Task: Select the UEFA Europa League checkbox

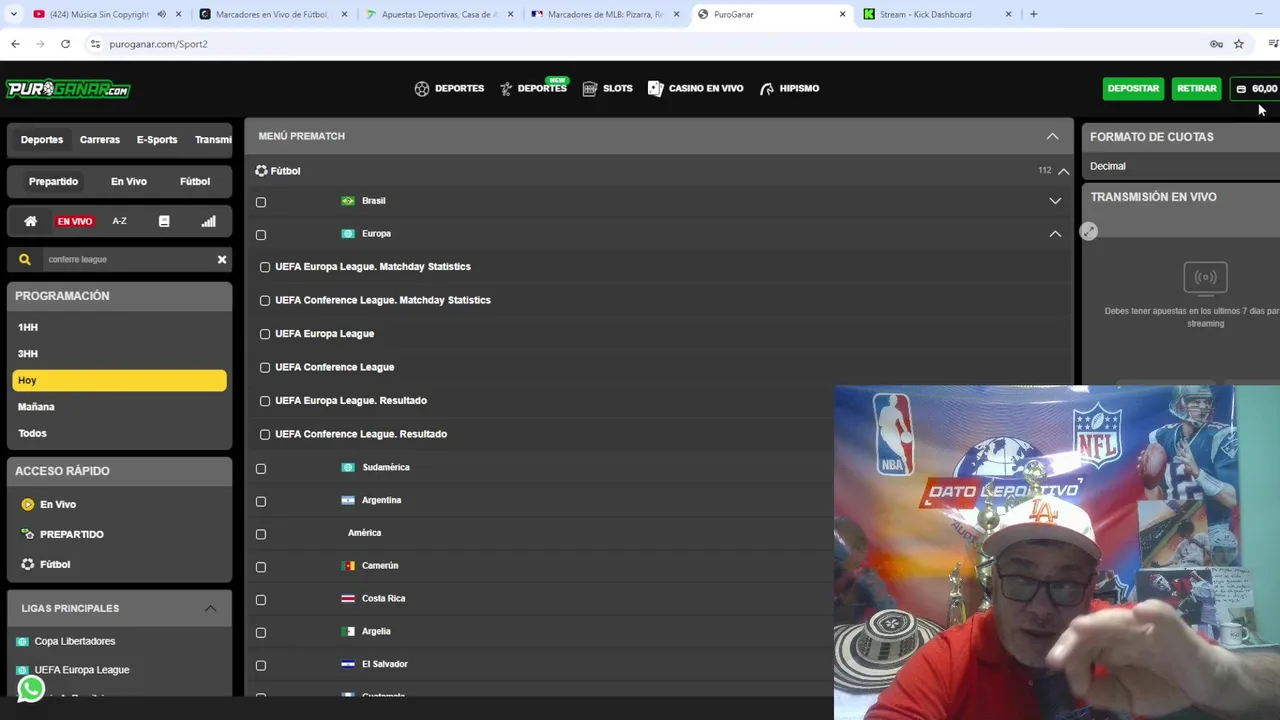Action: (x=265, y=334)
